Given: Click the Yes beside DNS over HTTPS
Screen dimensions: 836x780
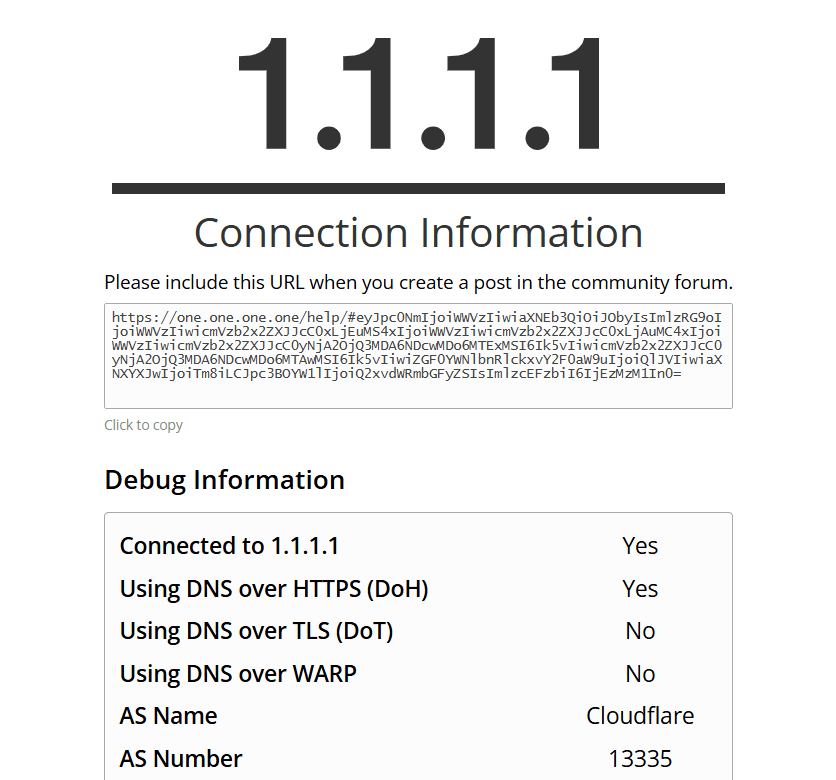Looking at the screenshot, I should tap(640, 588).
